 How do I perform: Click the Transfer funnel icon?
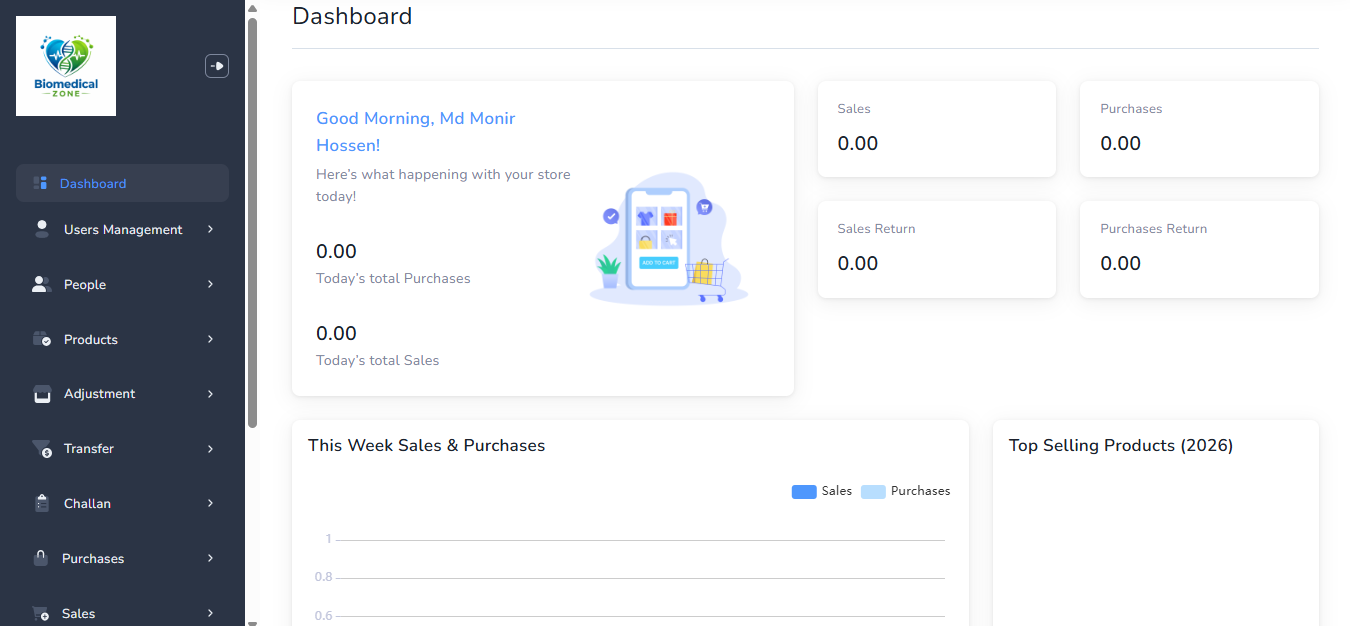coord(41,449)
